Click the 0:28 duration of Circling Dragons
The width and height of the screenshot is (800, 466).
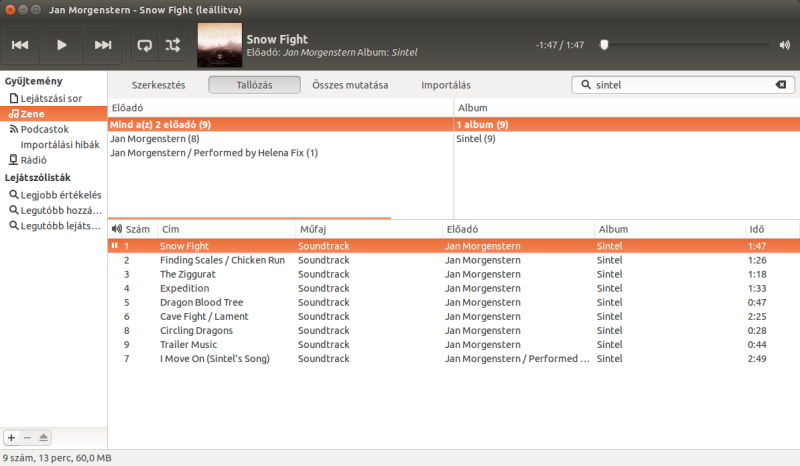(757, 331)
